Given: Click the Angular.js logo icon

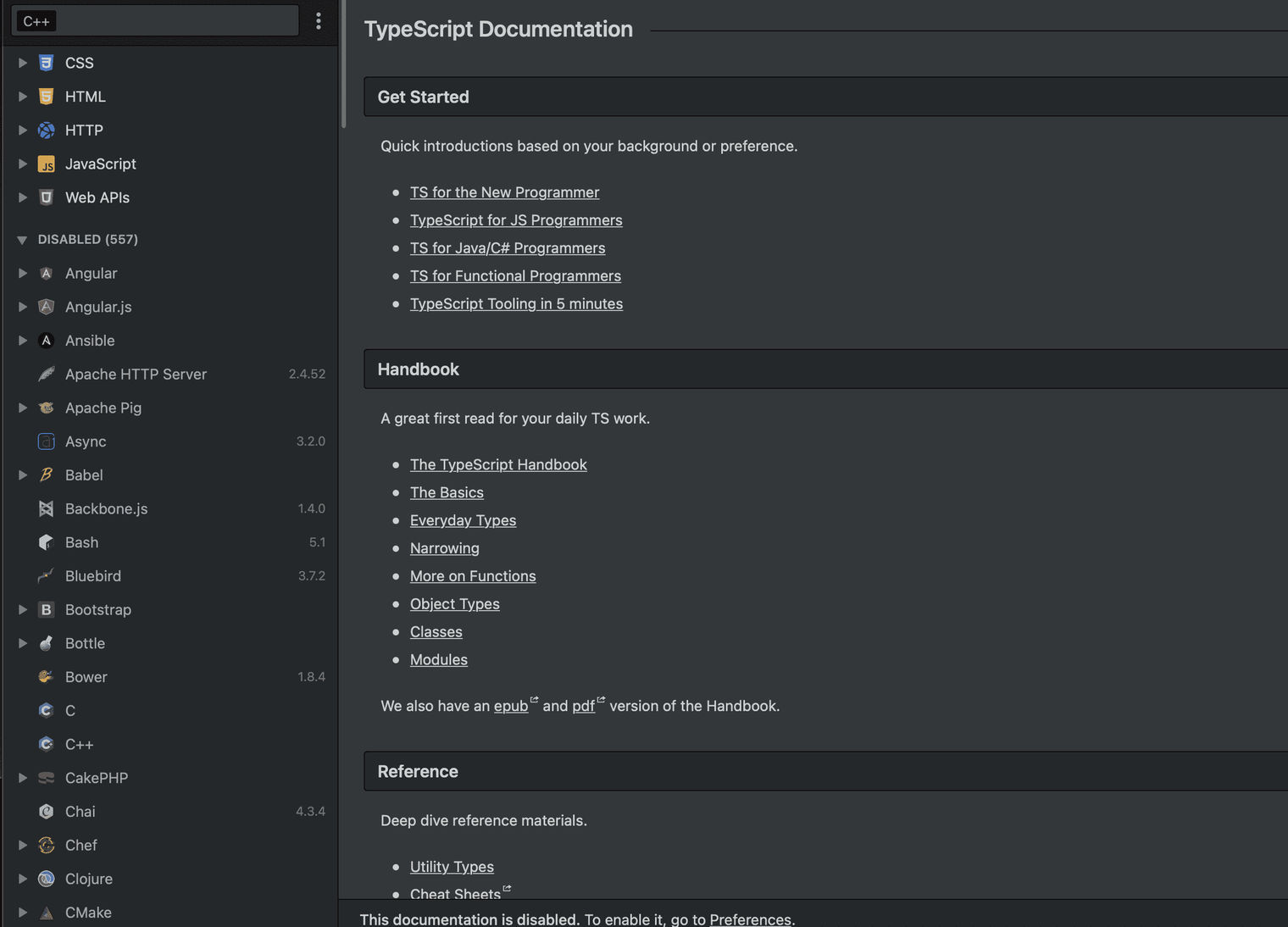Looking at the screenshot, I should pos(47,307).
